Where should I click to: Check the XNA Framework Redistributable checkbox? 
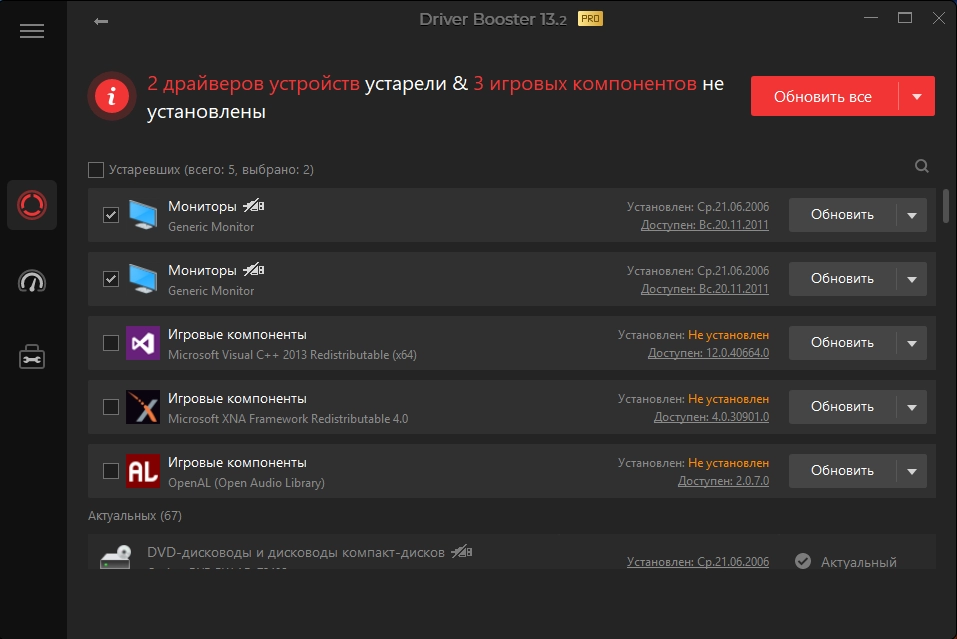(x=110, y=407)
